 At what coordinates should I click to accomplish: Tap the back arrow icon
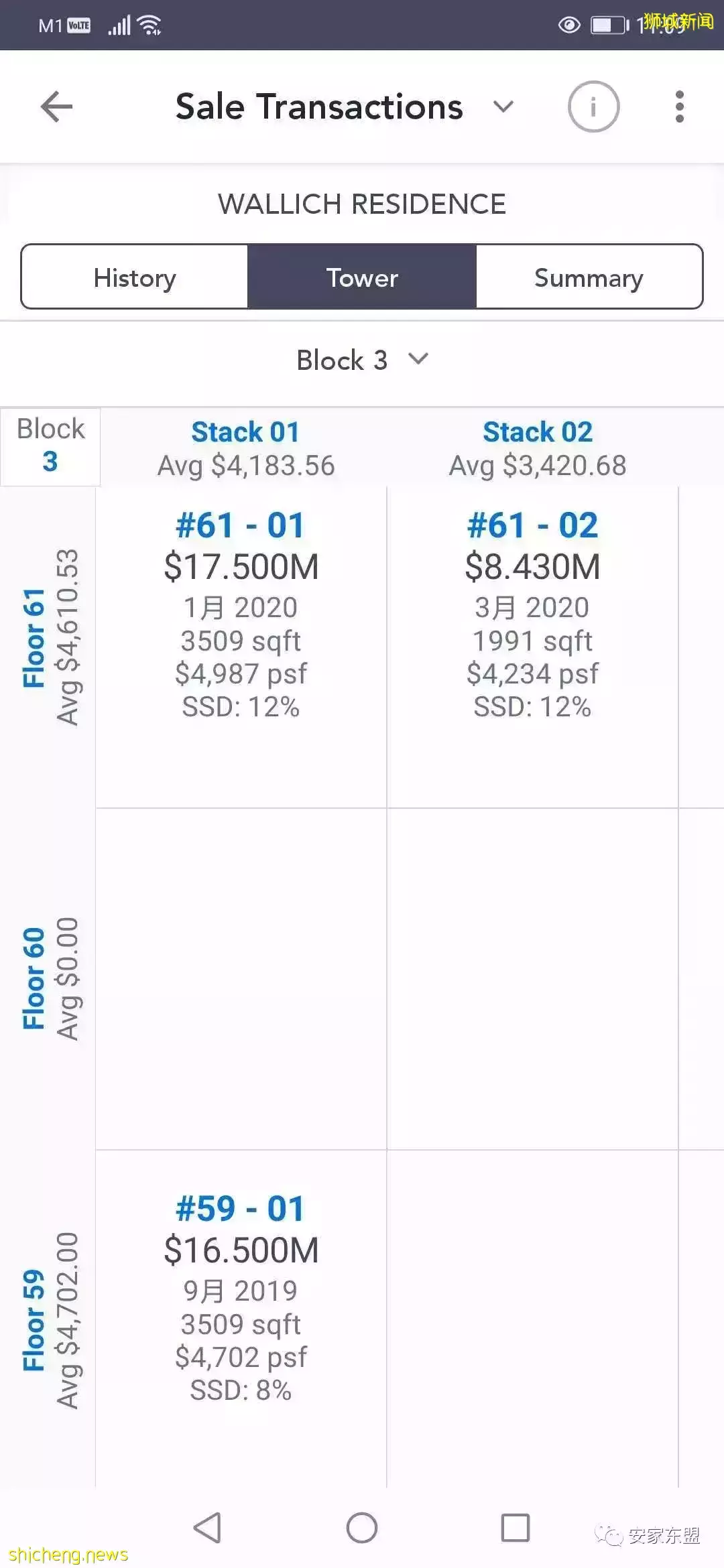56,107
